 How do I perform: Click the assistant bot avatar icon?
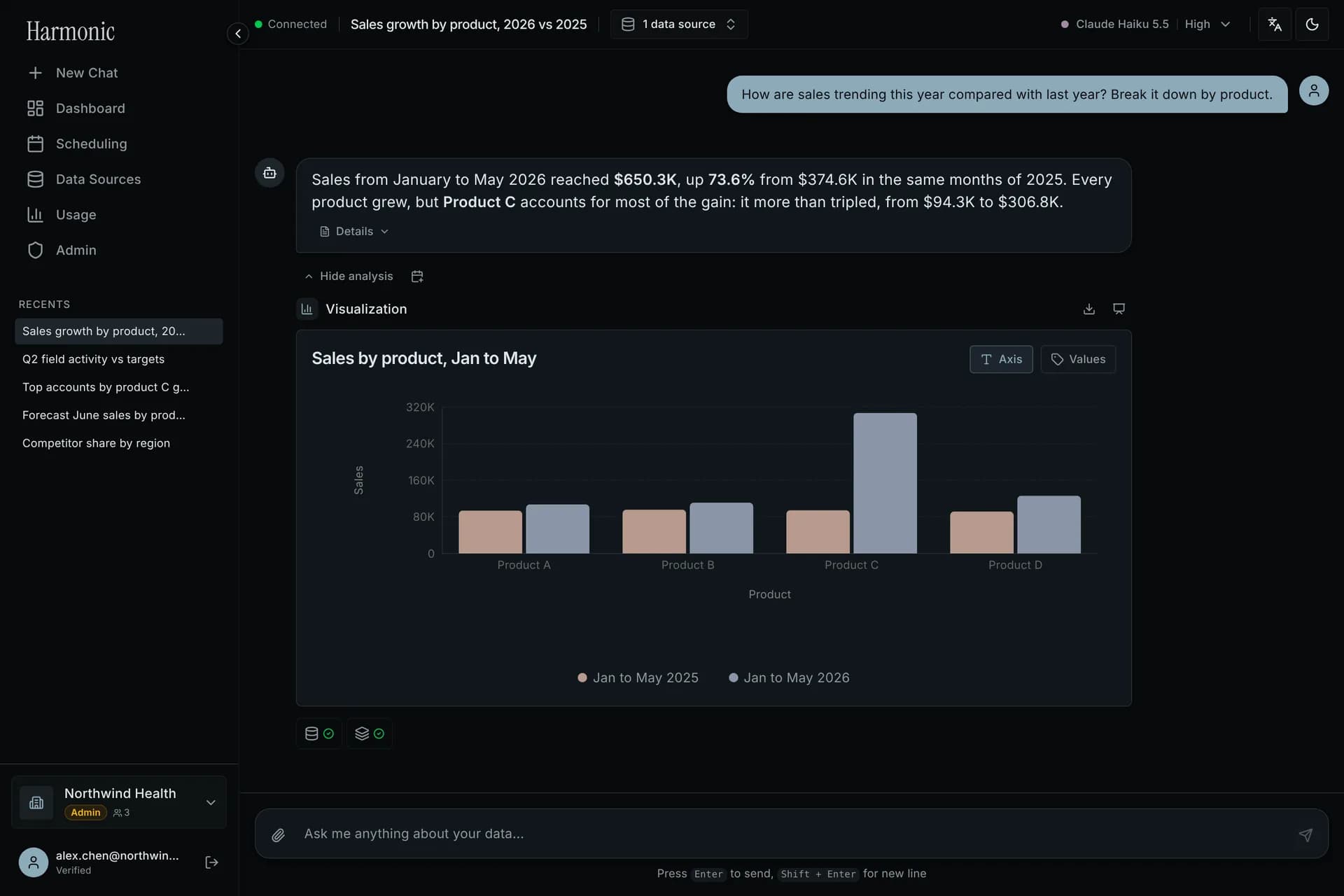(269, 173)
